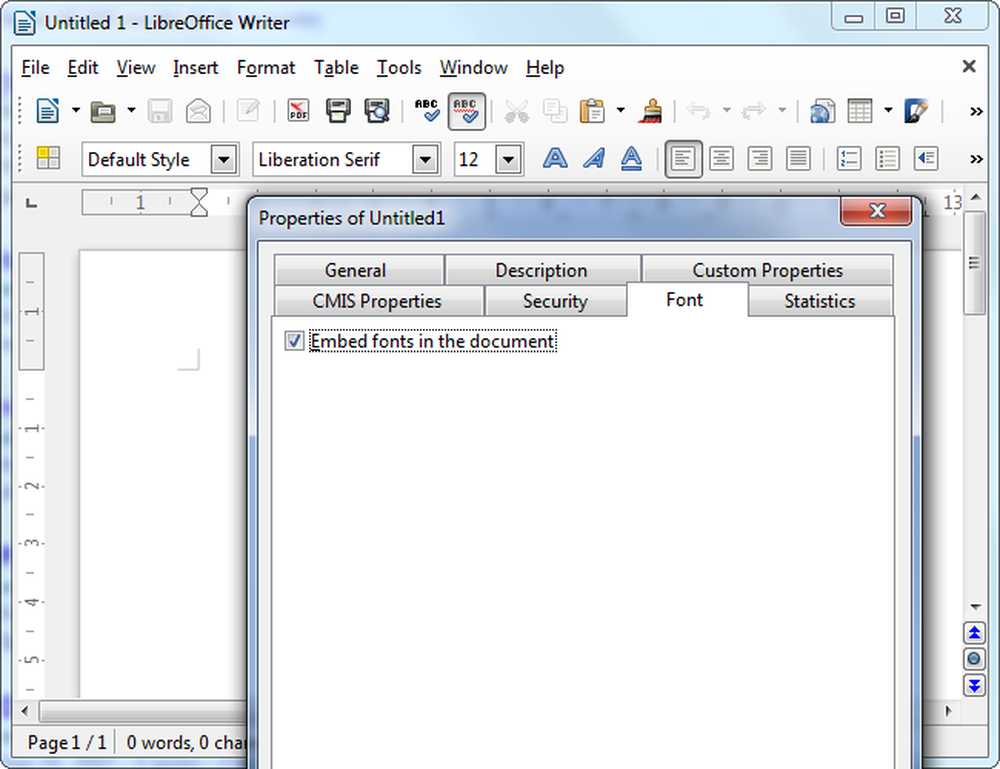The width and height of the screenshot is (1000, 769).
Task: Open the Tools menu
Action: point(399,68)
